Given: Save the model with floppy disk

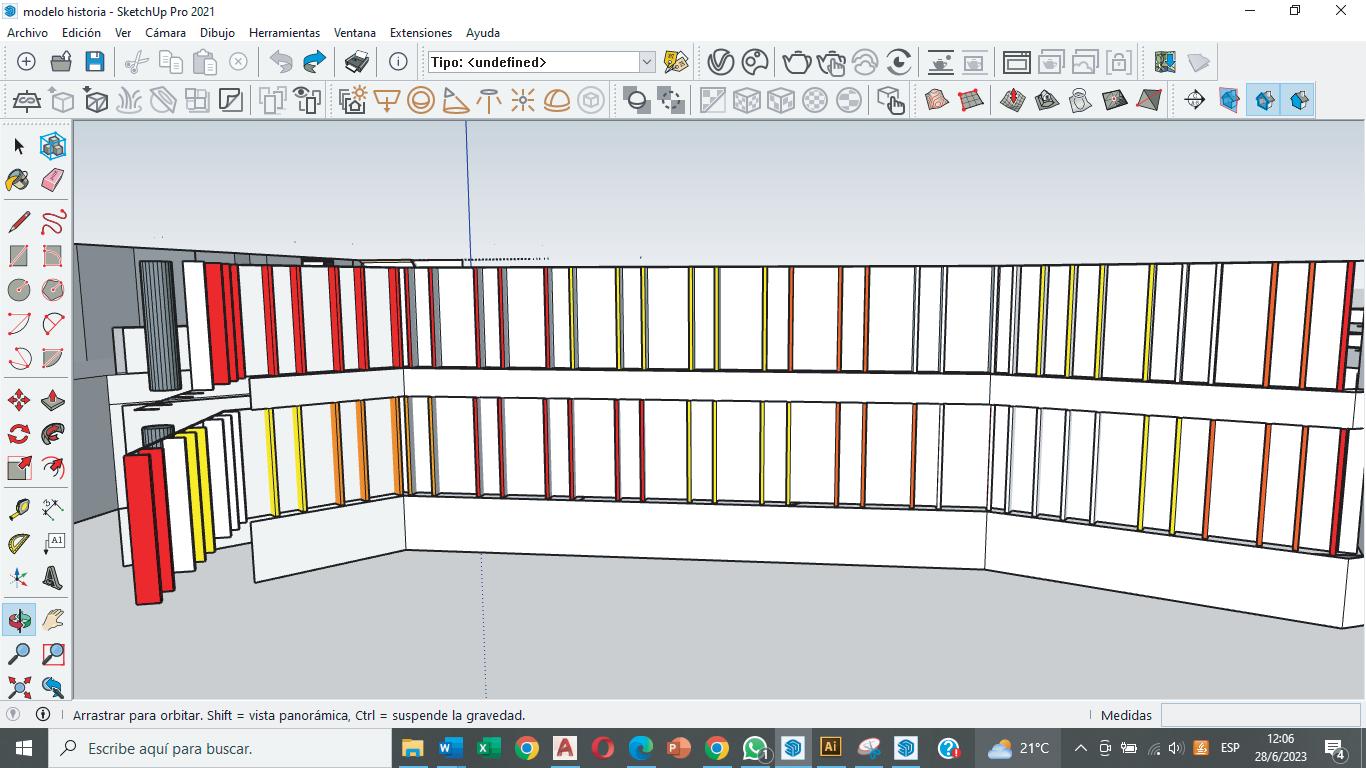Looking at the screenshot, I should (x=94, y=62).
